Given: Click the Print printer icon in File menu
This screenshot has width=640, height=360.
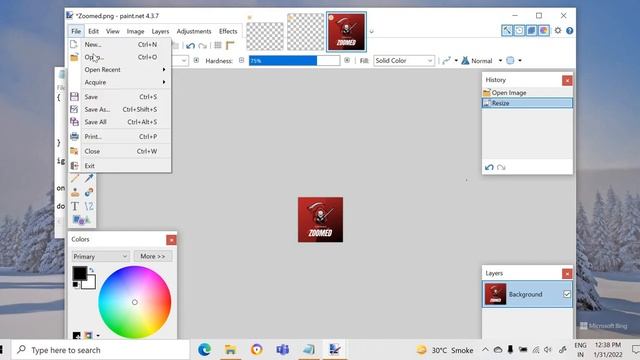Looking at the screenshot, I should [74, 136].
